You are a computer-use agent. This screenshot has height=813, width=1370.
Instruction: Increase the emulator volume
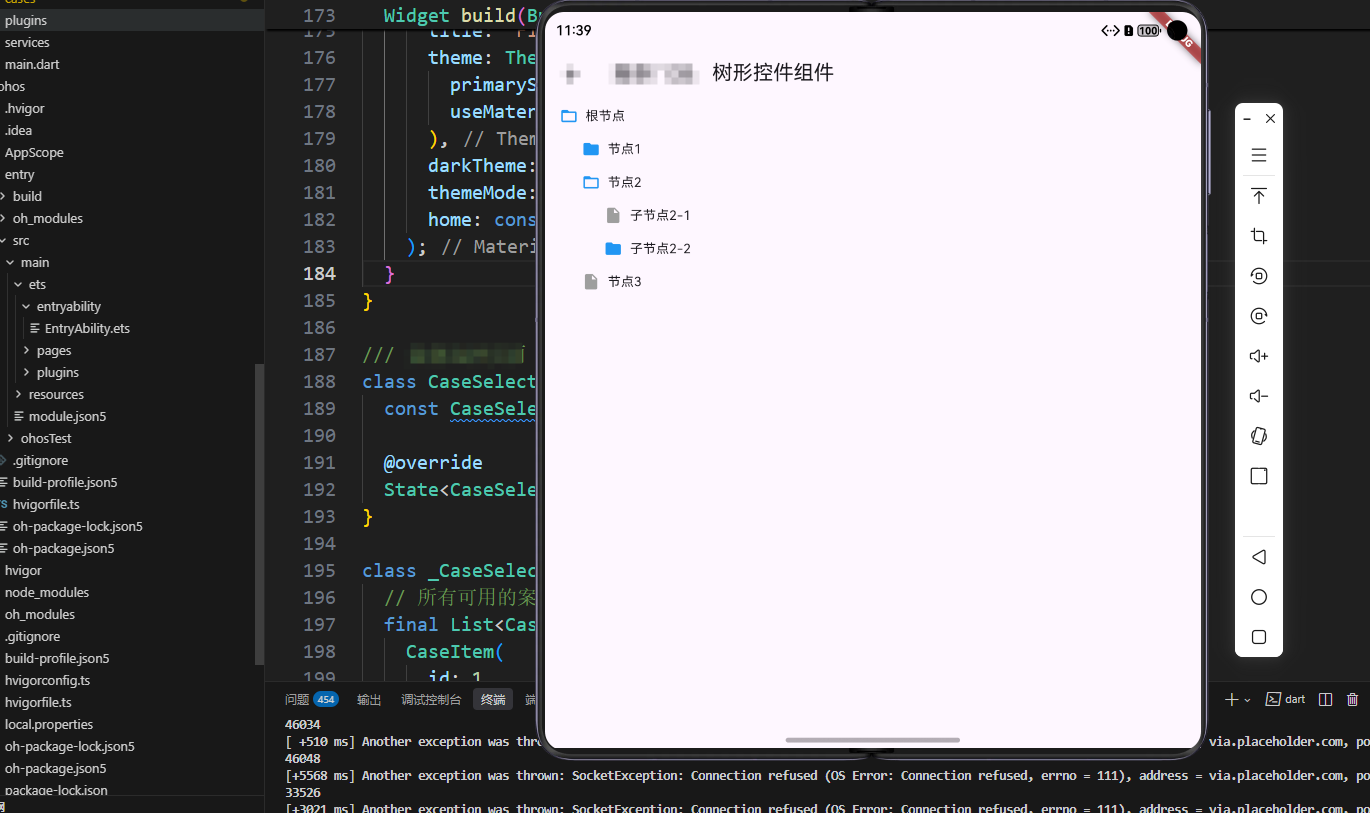point(1258,355)
